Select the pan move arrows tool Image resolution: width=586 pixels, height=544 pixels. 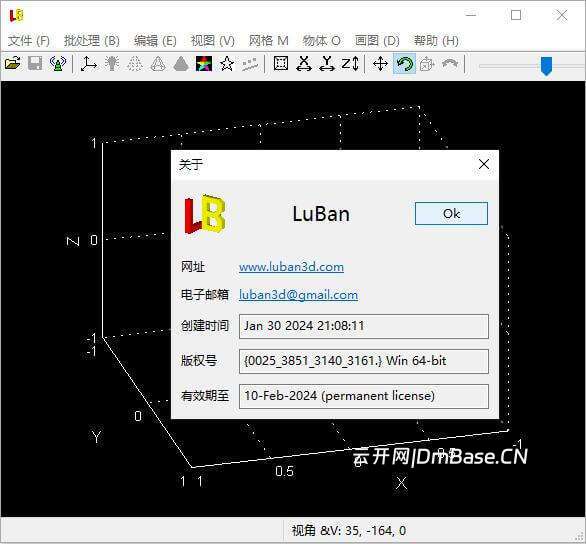380,64
